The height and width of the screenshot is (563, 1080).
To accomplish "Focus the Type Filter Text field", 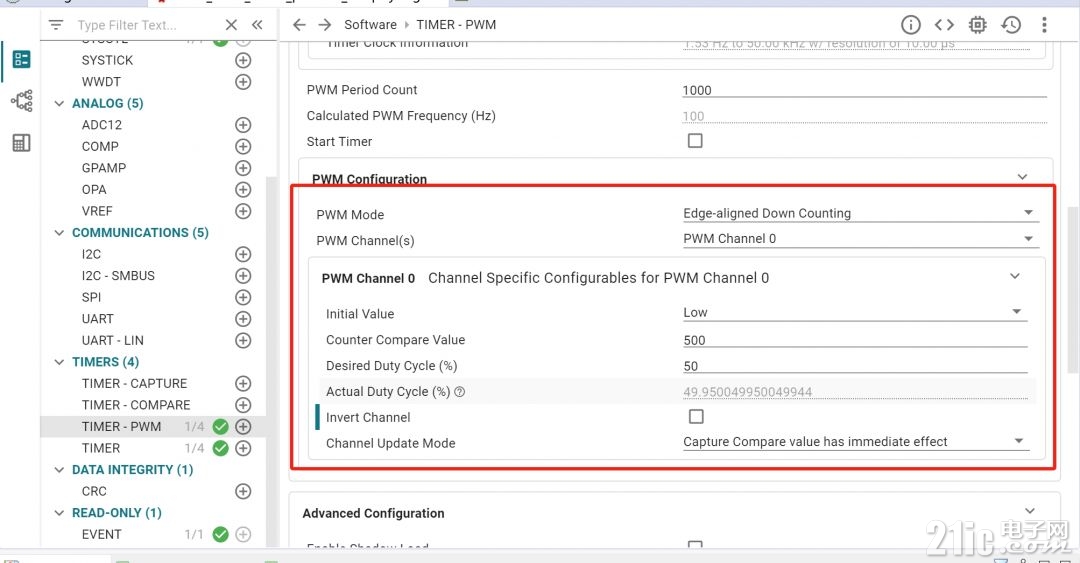I will pyautogui.click(x=147, y=25).
